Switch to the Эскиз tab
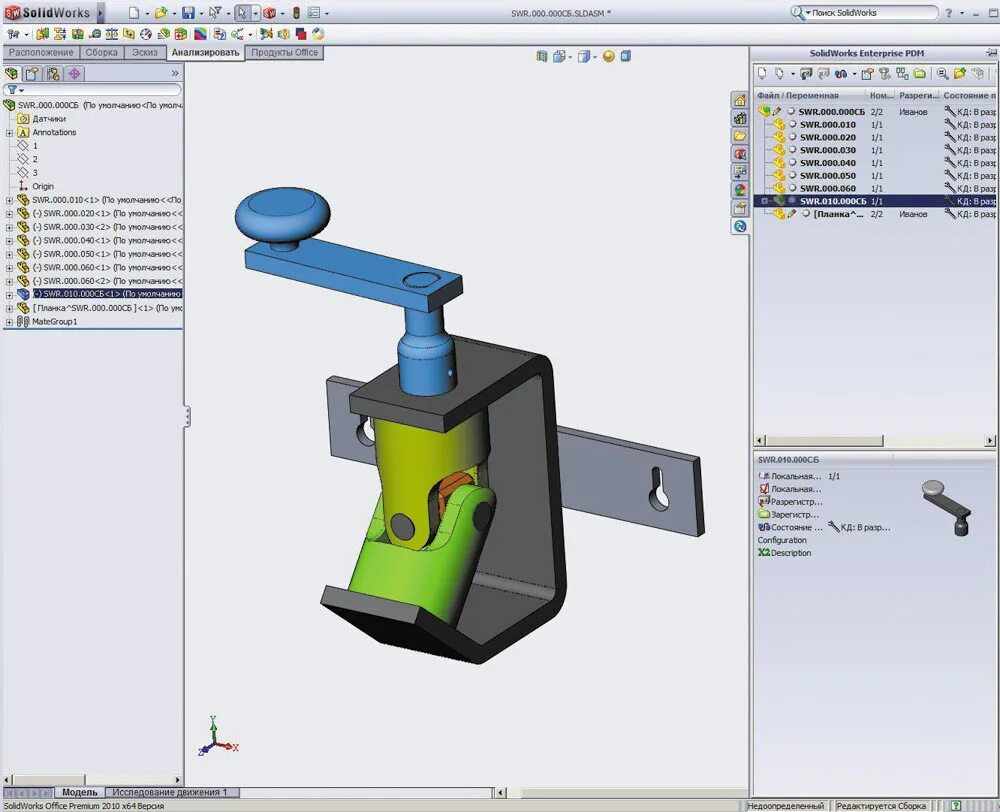The height and width of the screenshot is (812, 1000). 145,52
